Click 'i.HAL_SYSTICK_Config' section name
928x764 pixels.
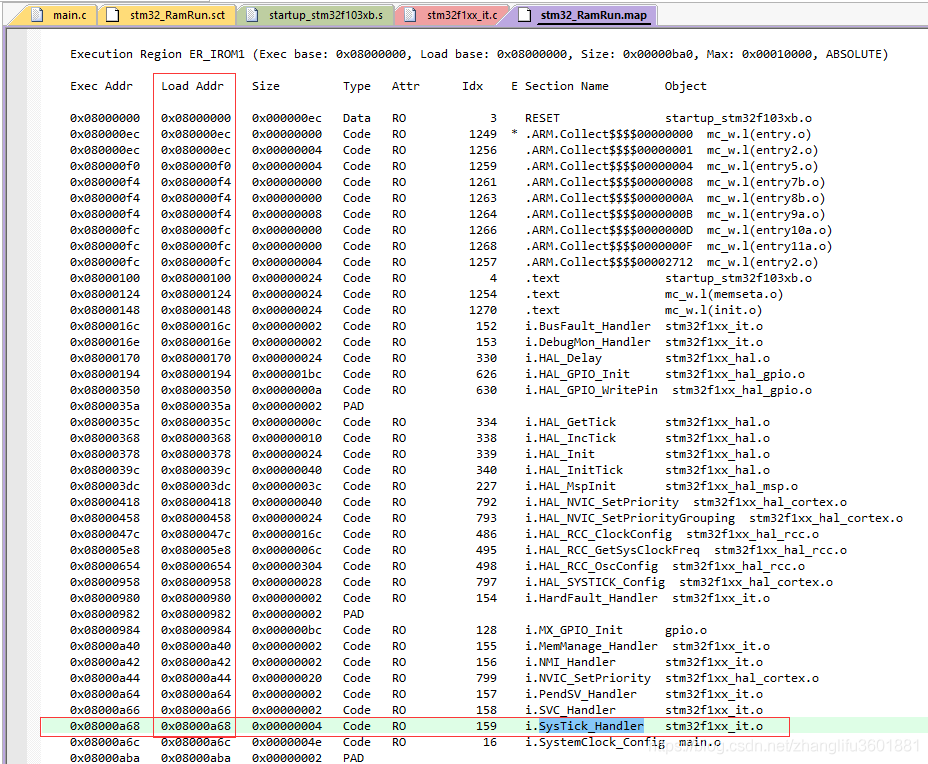(595, 581)
